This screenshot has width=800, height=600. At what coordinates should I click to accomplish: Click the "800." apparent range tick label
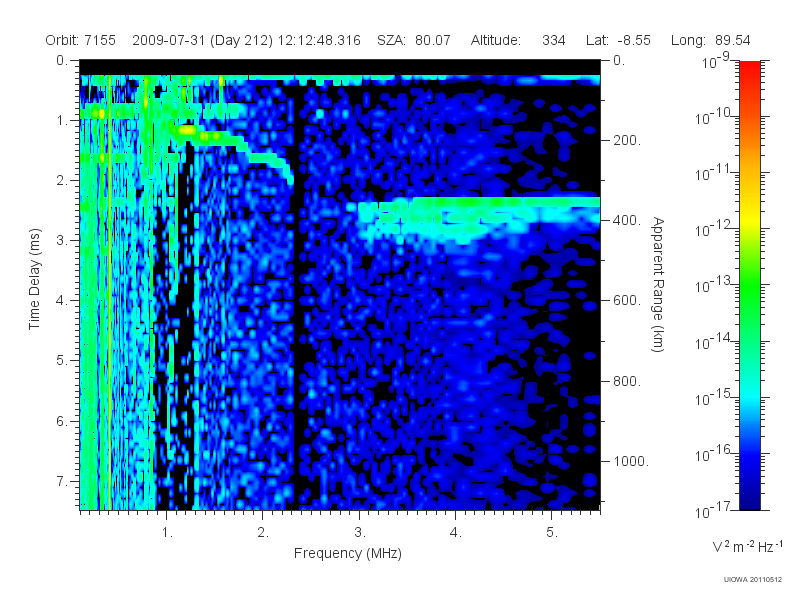pos(627,381)
